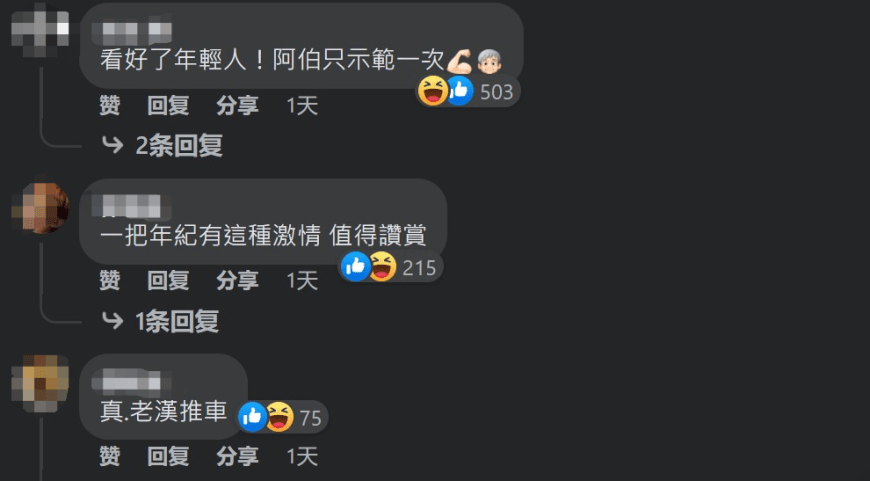The image size is (870, 481).
Task: Click the laughing emoji beside the 215 count
Action: [x=382, y=267]
